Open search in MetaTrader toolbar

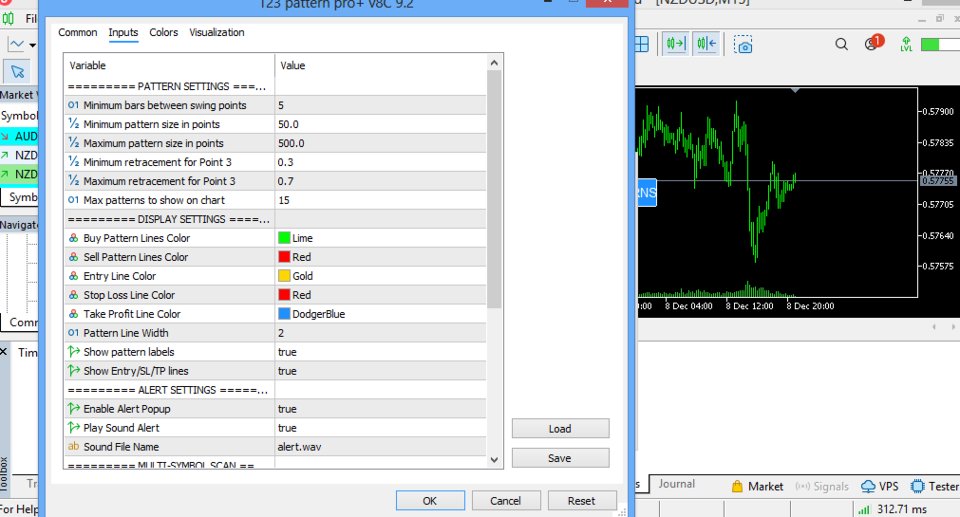click(842, 44)
